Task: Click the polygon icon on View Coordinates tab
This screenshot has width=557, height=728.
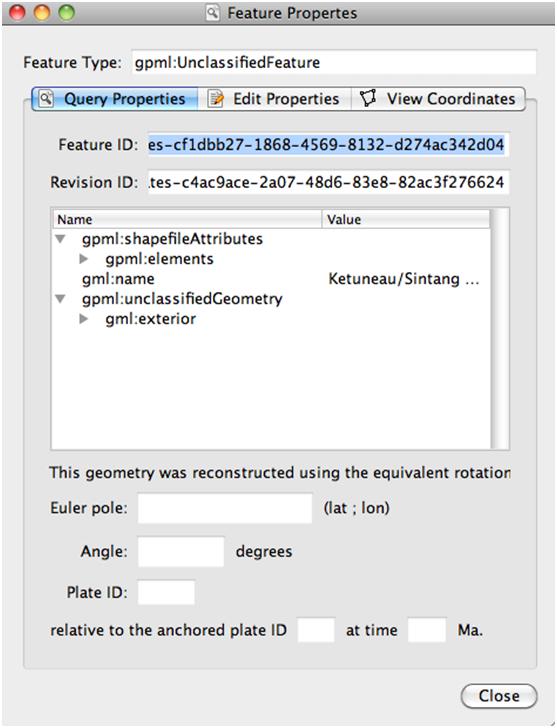Action: pos(368,98)
